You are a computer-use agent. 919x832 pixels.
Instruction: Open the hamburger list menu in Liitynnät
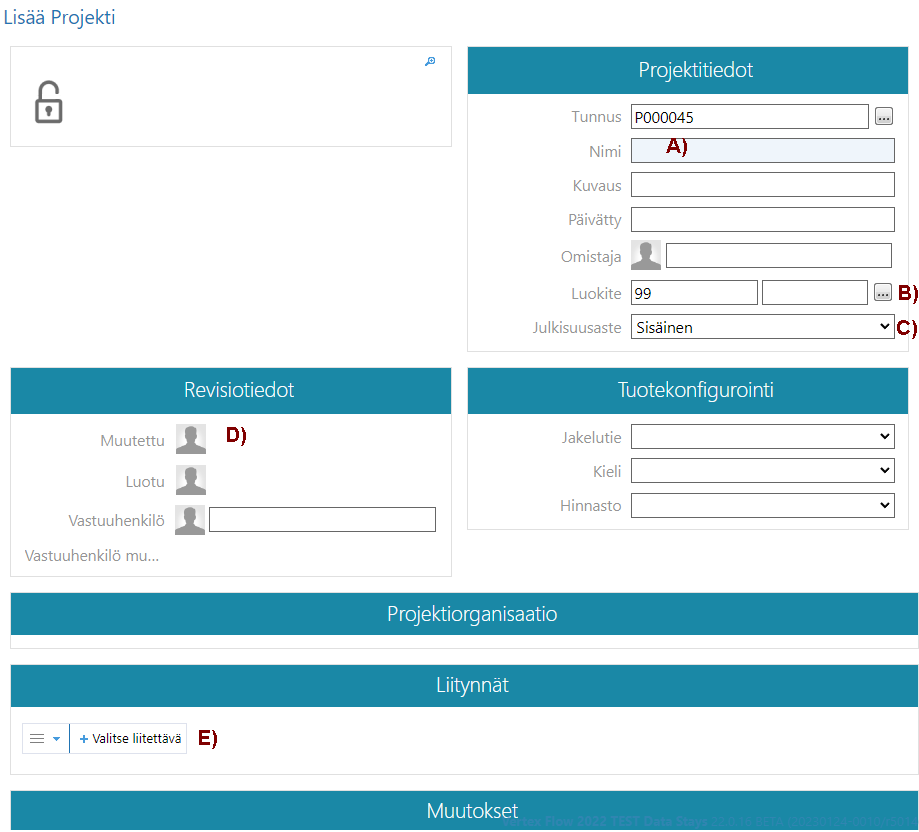pyautogui.click(x=45, y=739)
